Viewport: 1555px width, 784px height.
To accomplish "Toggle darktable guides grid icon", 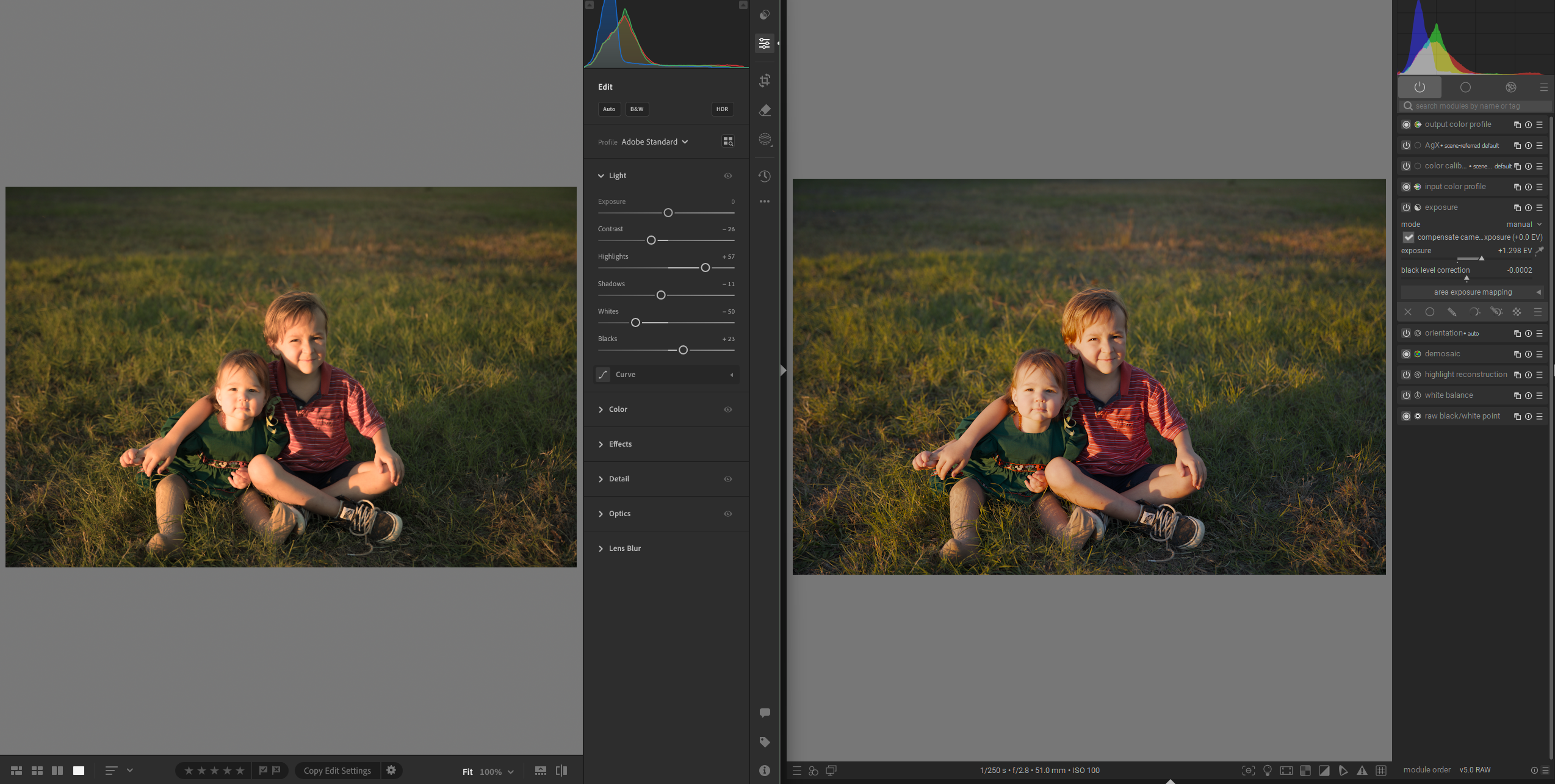I will pos(1381,771).
